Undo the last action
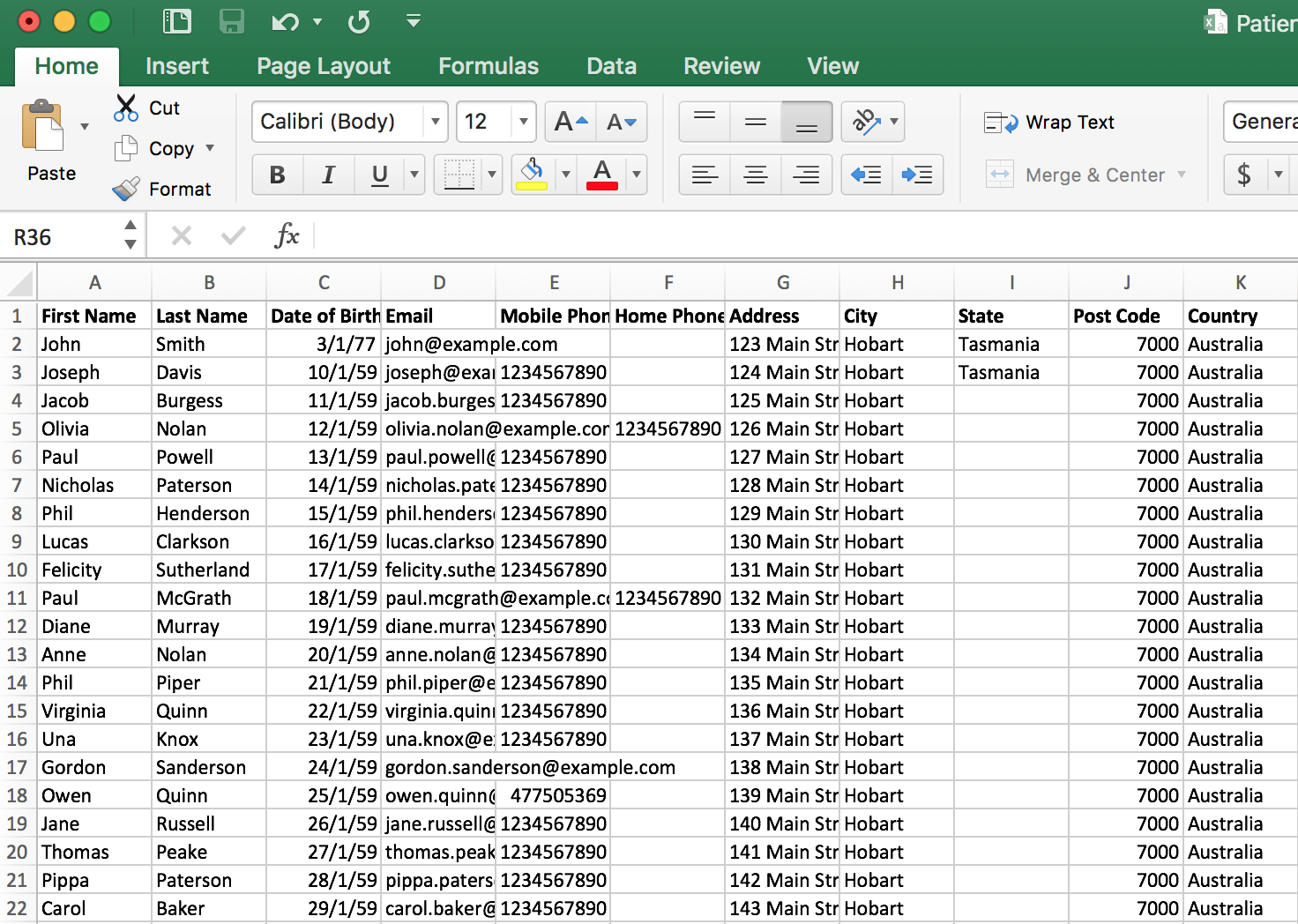 pos(285,21)
